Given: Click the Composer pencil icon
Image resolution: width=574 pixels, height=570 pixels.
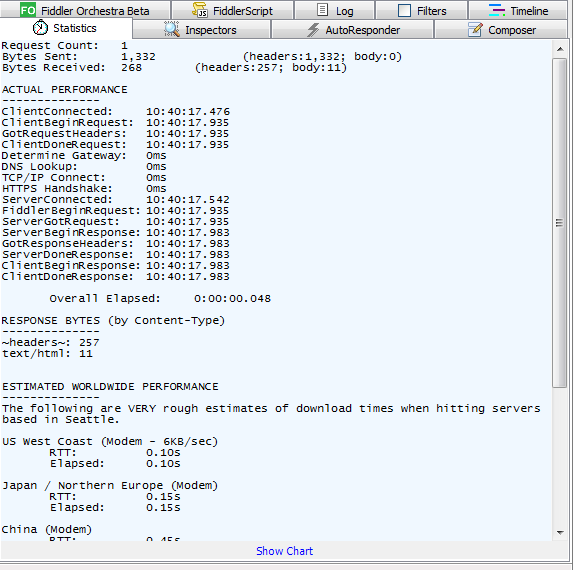Looking at the screenshot, I should [x=475, y=29].
